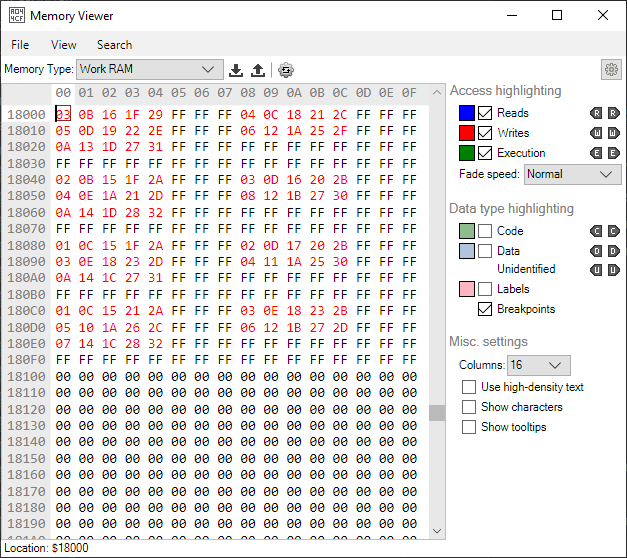The image size is (627, 558).
Task: Click the row address 18040
Action: (x=26, y=180)
